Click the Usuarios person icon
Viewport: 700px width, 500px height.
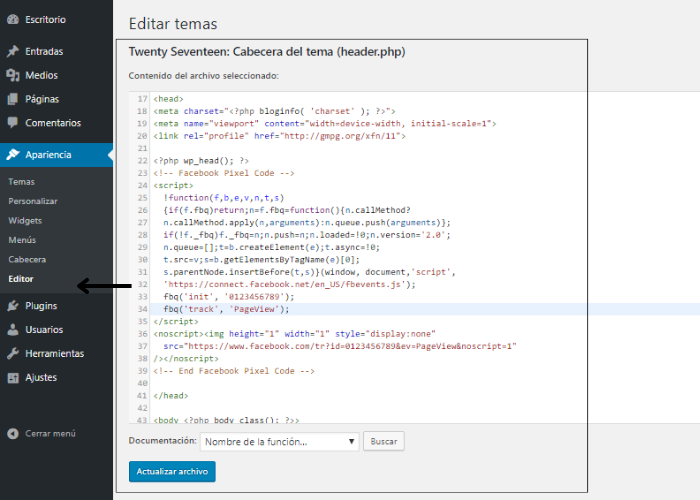[12, 330]
